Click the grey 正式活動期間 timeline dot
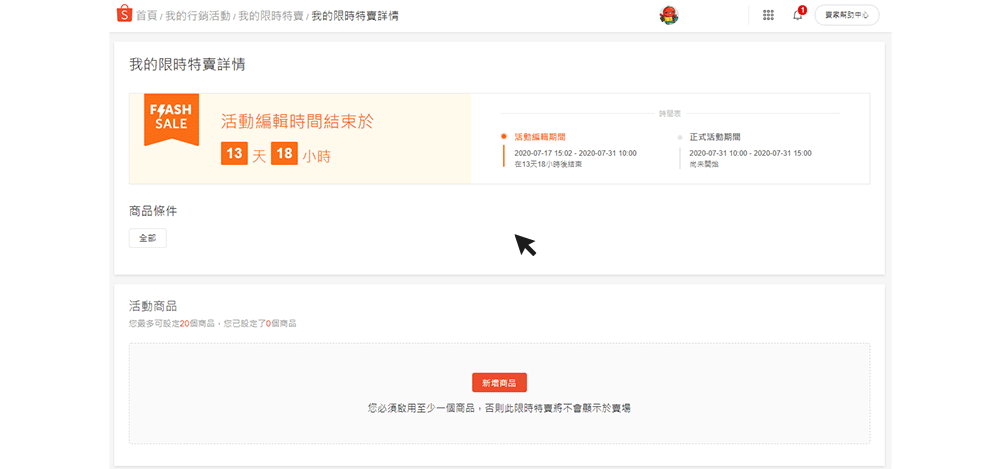 pos(679,137)
